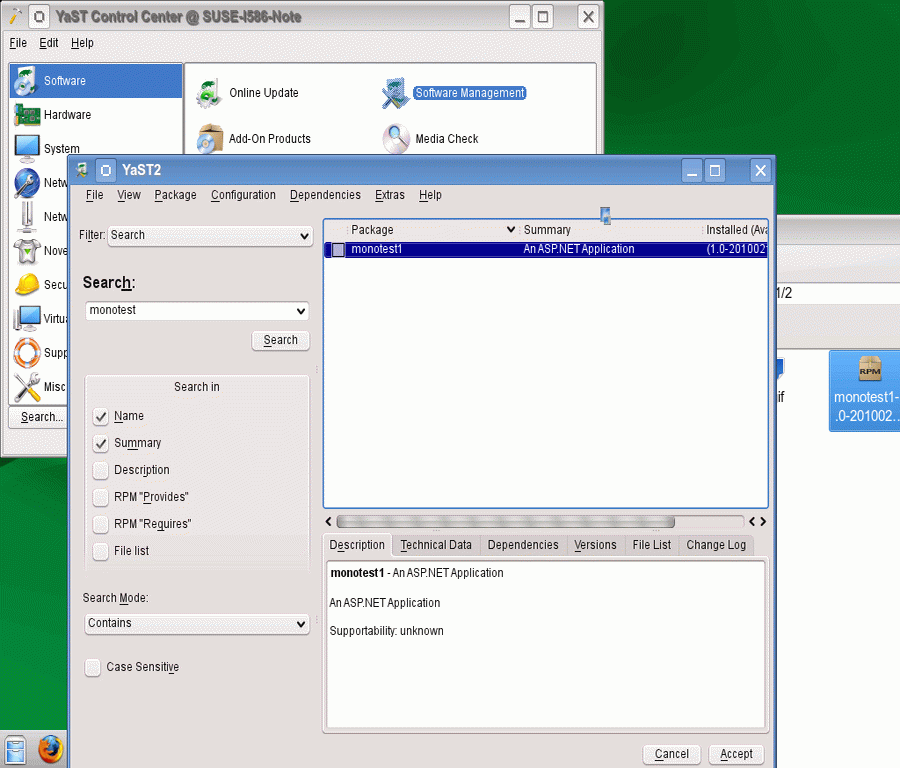
Task: Click the left scroll arrow of package list
Action: click(328, 522)
